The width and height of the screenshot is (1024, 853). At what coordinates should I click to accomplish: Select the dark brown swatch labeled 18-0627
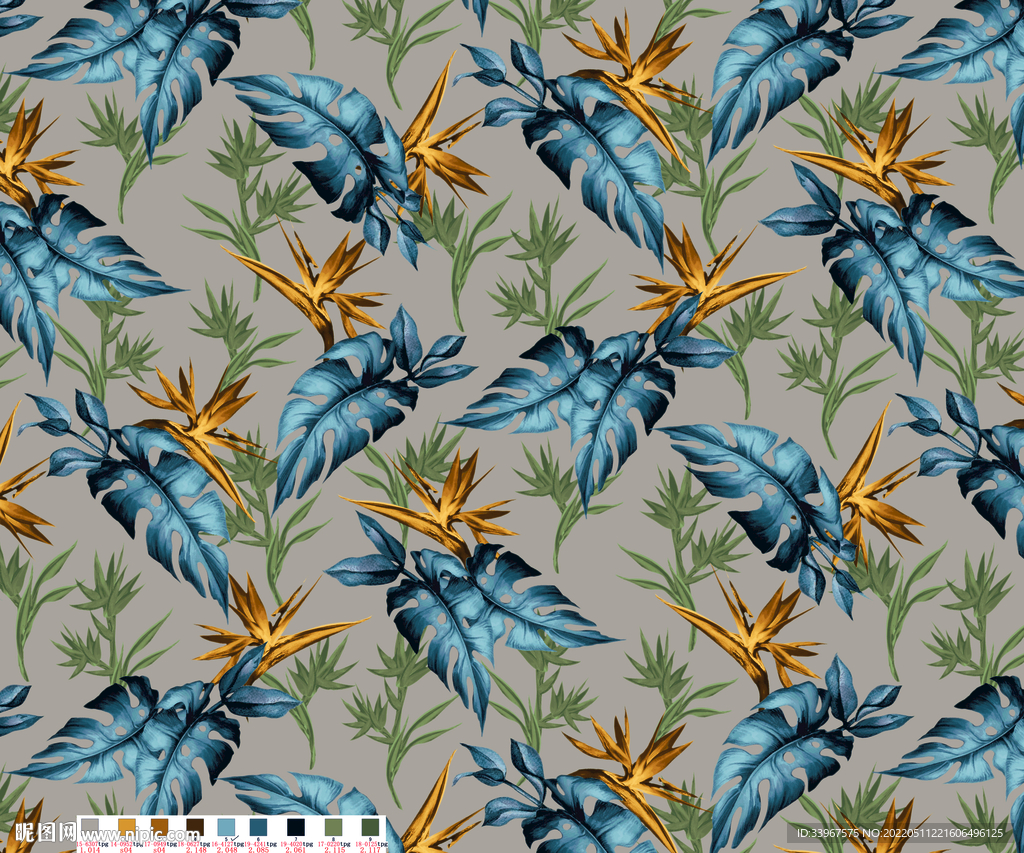[x=195, y=827]
